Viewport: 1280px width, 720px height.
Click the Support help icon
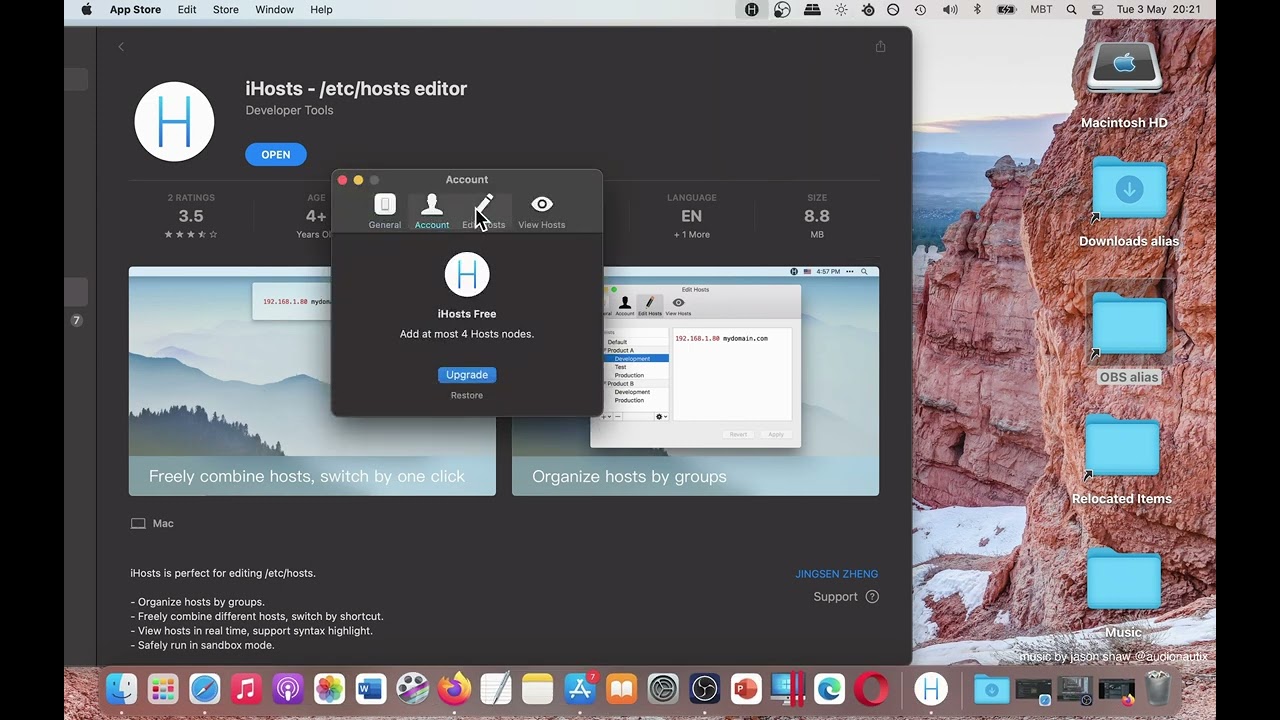pos(872,597)
